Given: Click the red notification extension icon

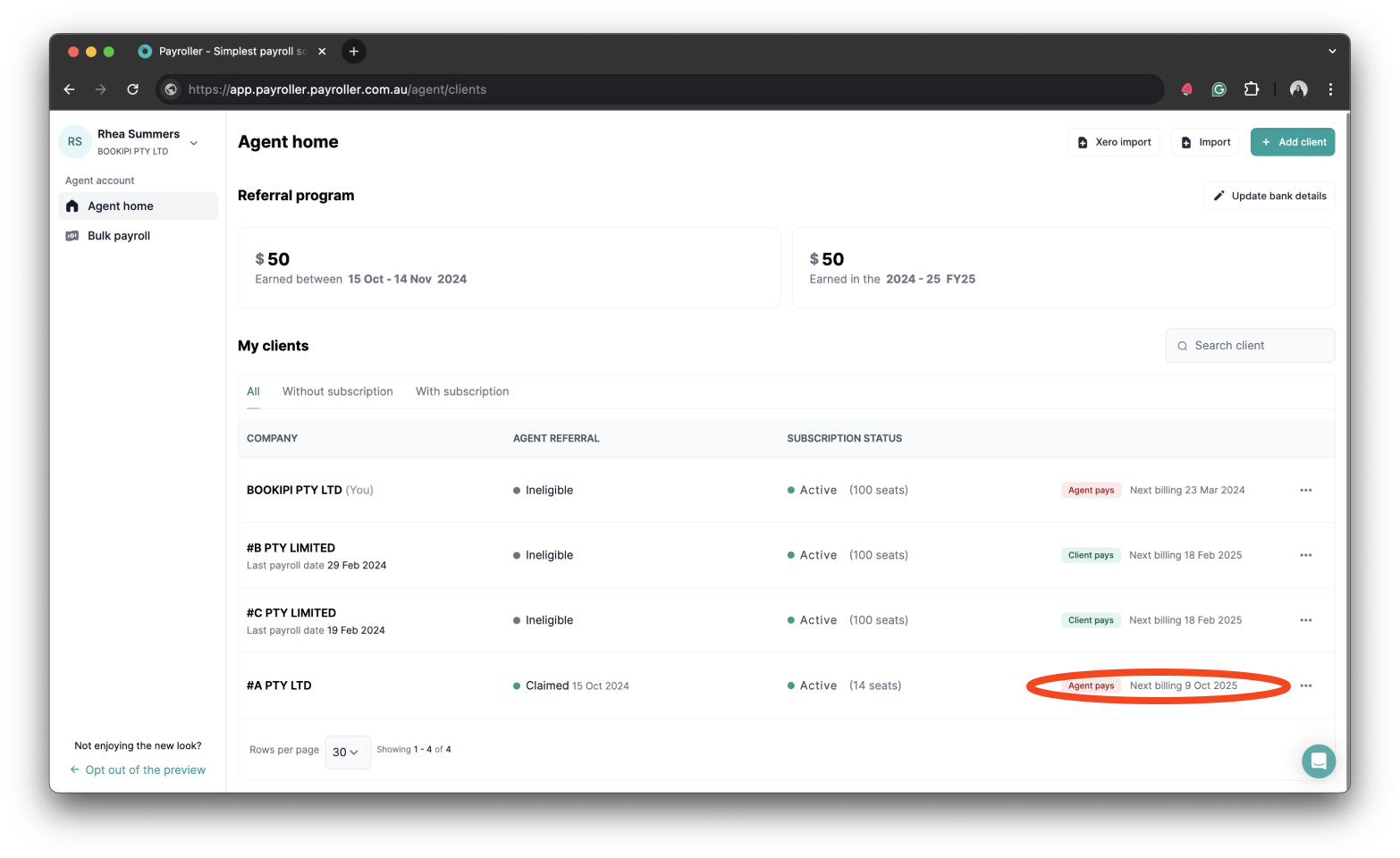Looking at the screenshot, I should pyautogui.click(x=1186, y=89).
